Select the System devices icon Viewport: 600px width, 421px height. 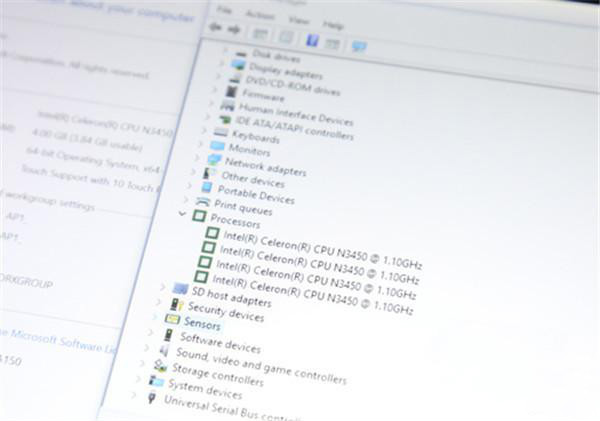pos(156,381)
